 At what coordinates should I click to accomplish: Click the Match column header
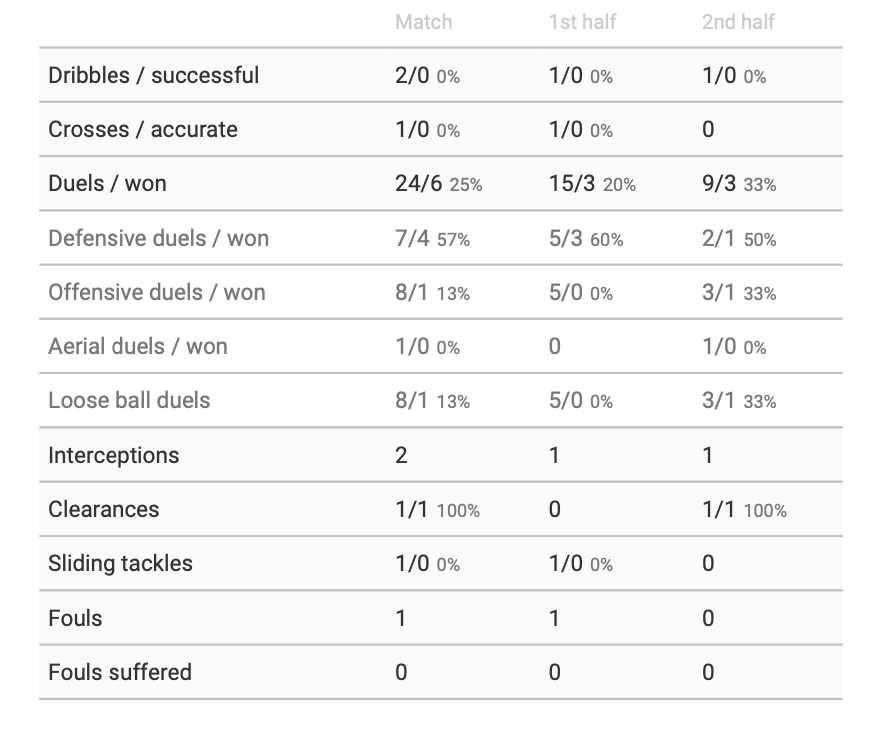(423, 22)
